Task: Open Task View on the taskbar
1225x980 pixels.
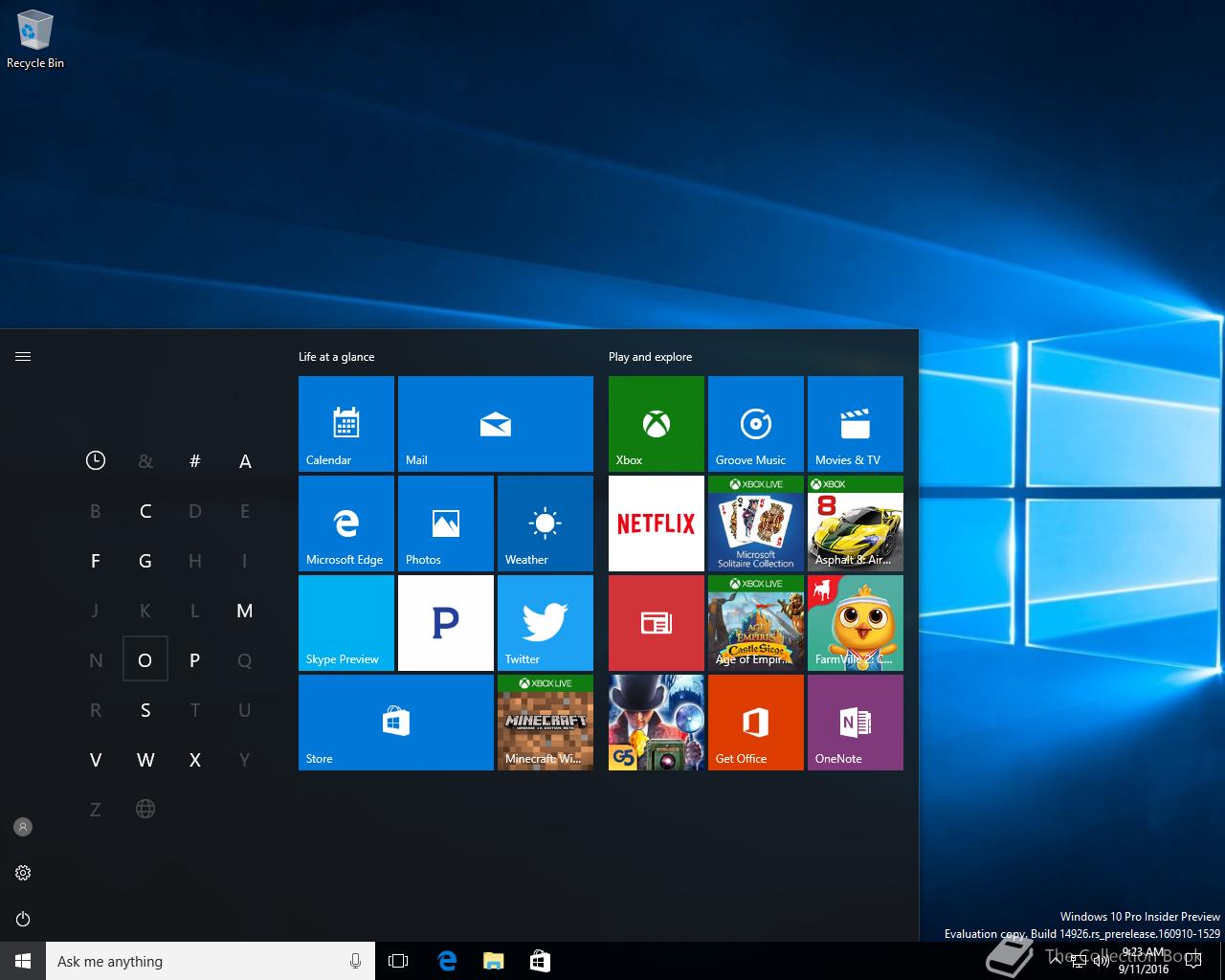Action: coord(398,961)
